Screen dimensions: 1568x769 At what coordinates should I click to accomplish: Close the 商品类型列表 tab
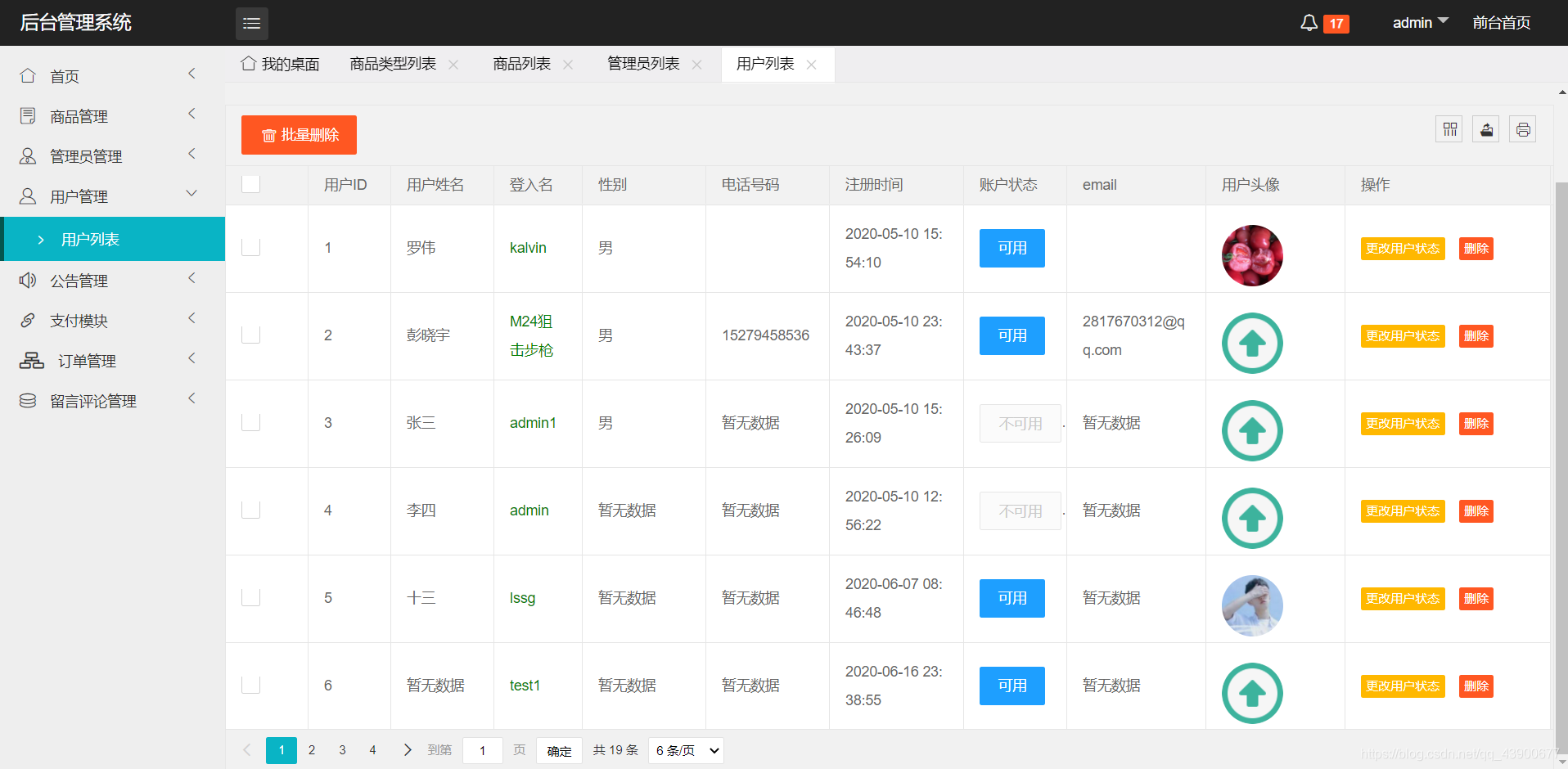tap(453, 65)
